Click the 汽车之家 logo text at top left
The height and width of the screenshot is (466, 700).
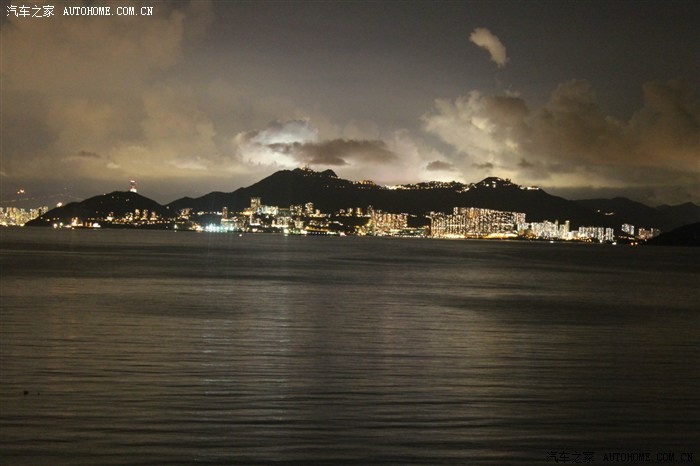[x=30, y=11]
